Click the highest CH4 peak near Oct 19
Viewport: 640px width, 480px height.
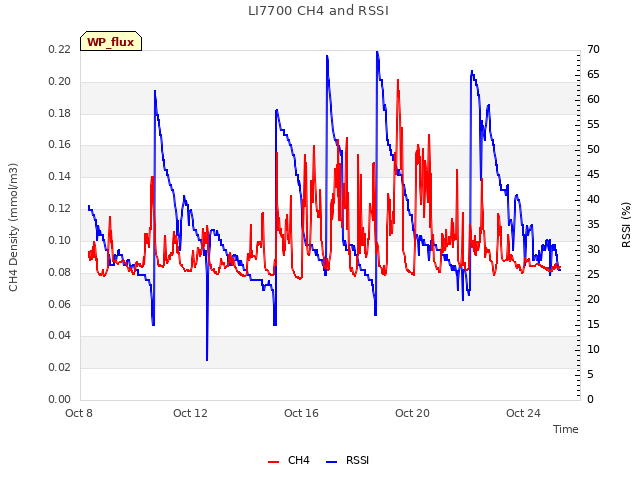[398, 80]
